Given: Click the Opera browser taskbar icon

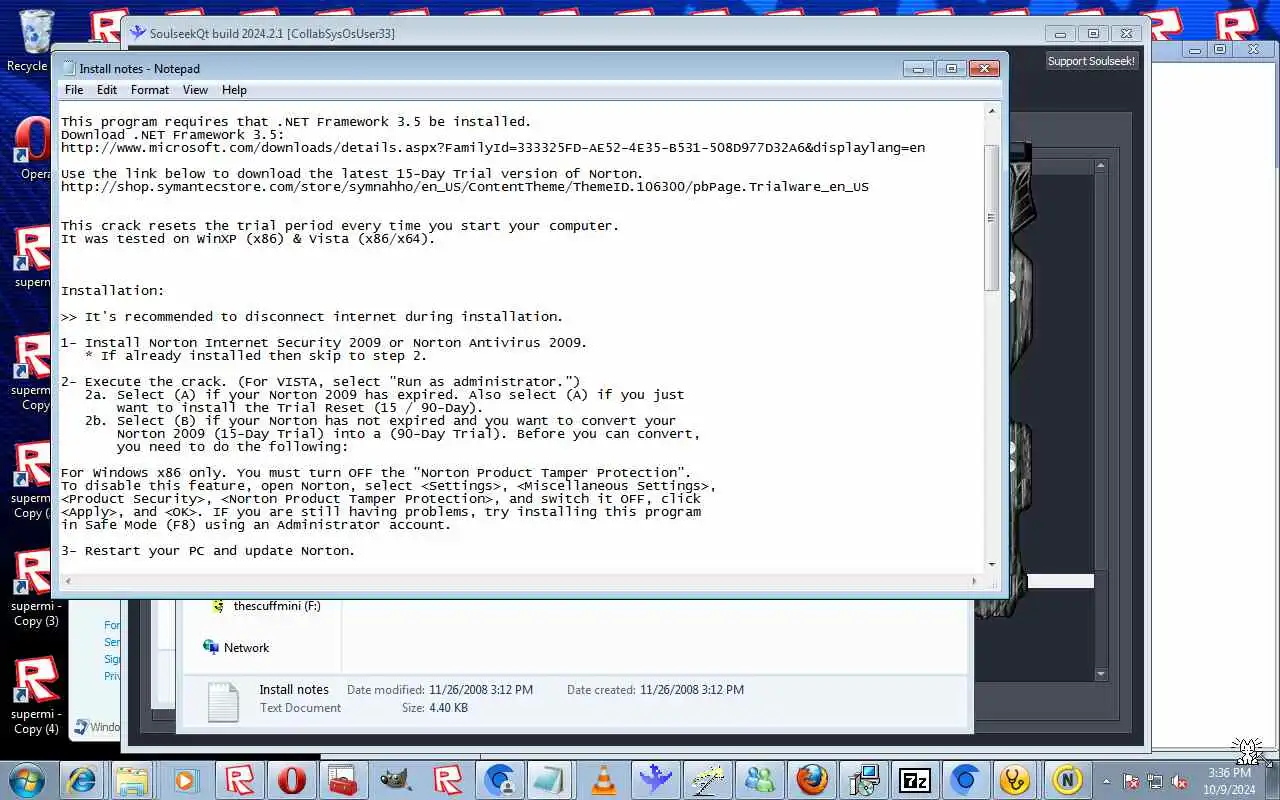Looking at the screenshot, I should (x=291, y=780).
